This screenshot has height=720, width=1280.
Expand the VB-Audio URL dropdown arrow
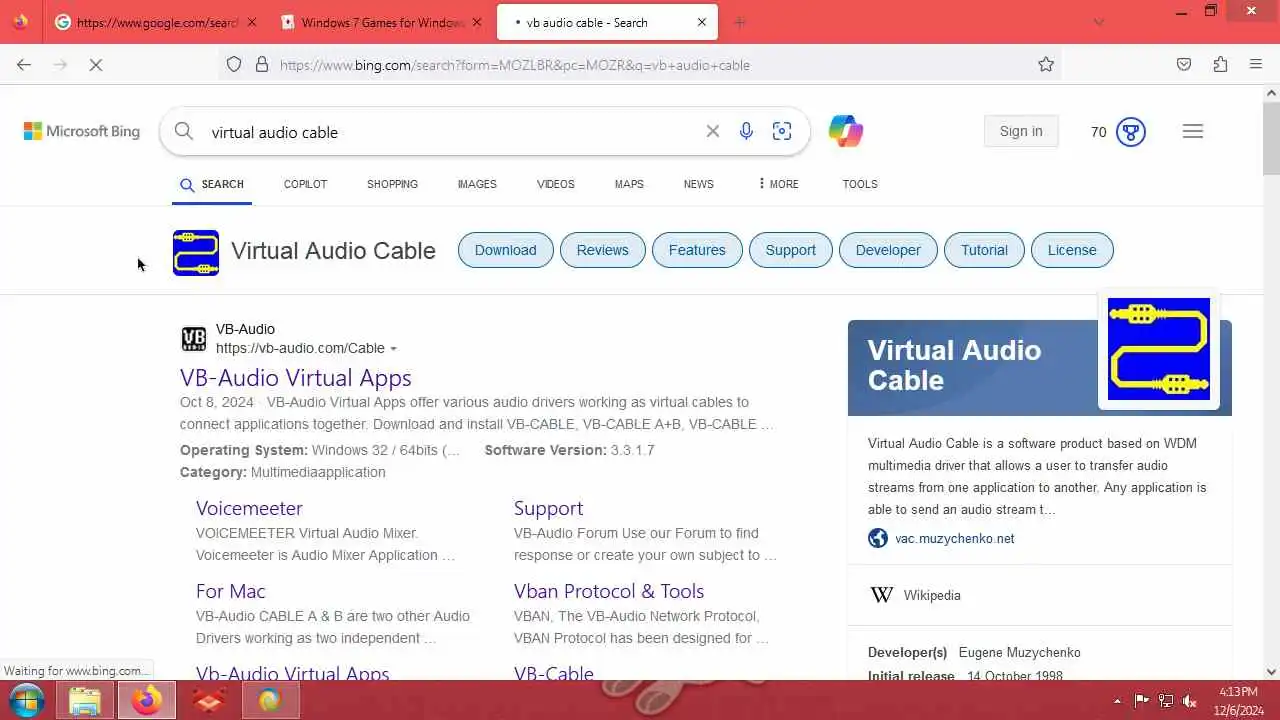[x=393, y=349]
